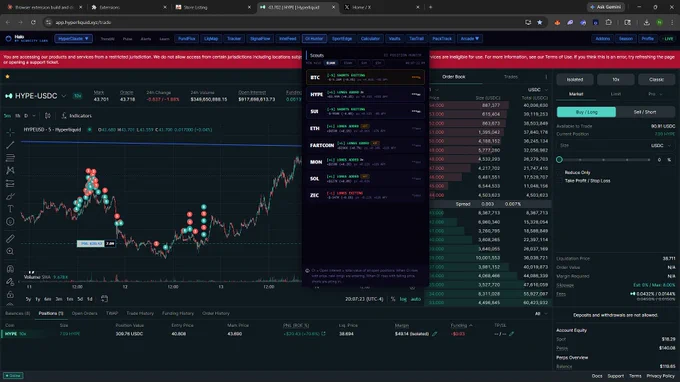The height and width of the screenshot is (382, 680).
Task: Select the FARTCOIN row in Scouts panel
Action: tap(365, 145)
